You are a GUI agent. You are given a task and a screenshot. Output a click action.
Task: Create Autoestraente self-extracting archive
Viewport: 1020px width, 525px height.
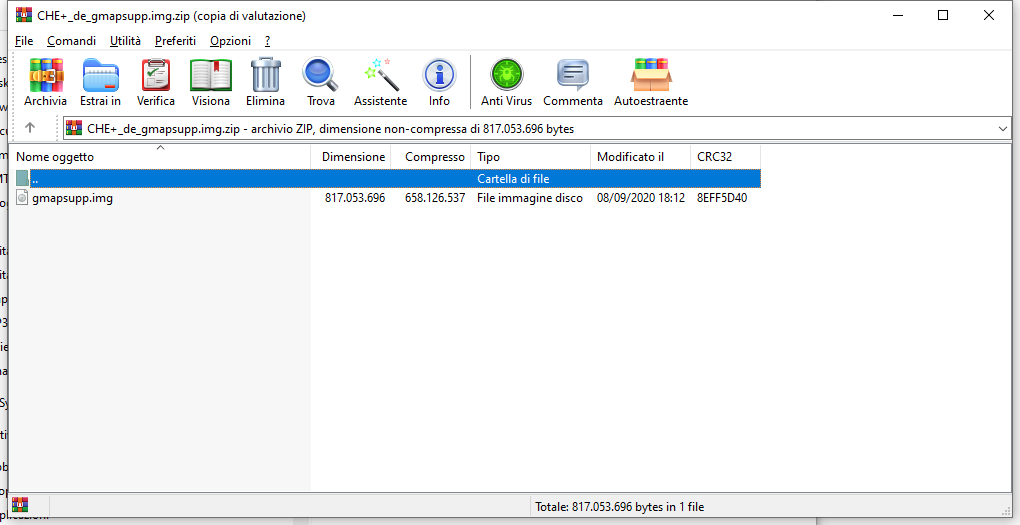(650, 82)
